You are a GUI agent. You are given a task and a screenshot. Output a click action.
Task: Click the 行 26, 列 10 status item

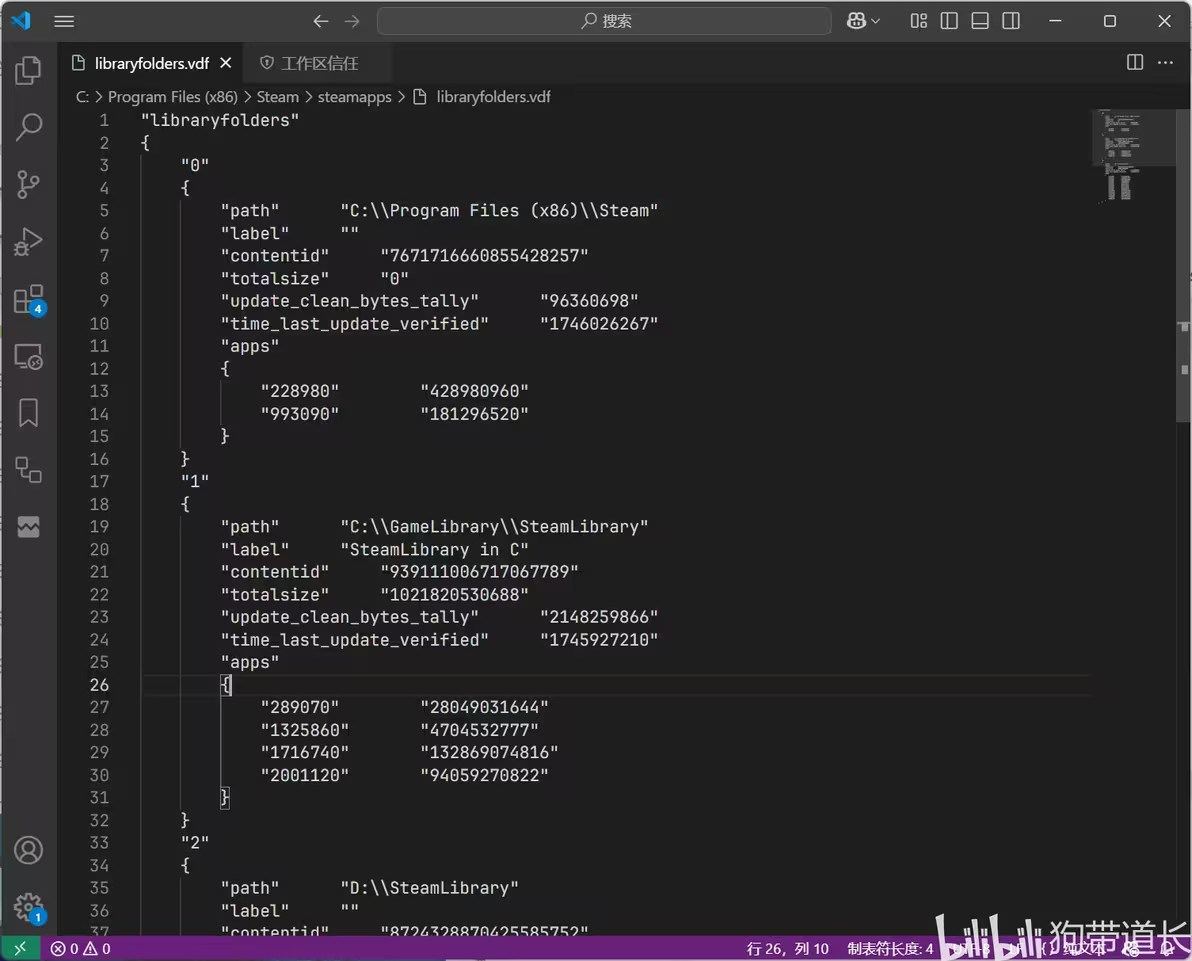[x=787, y=948]
